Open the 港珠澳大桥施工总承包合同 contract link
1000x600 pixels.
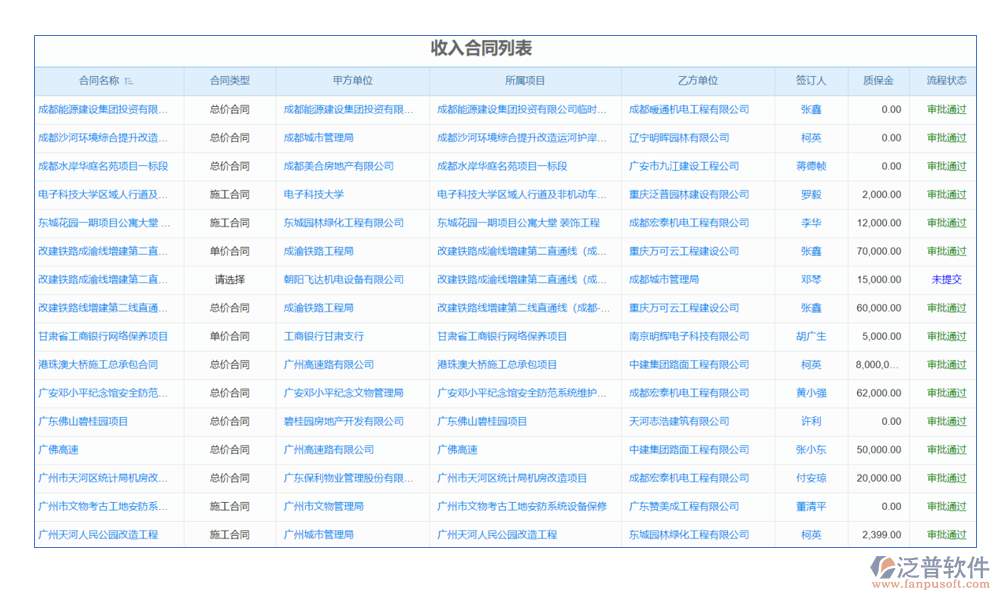click(x=98, y=365)
